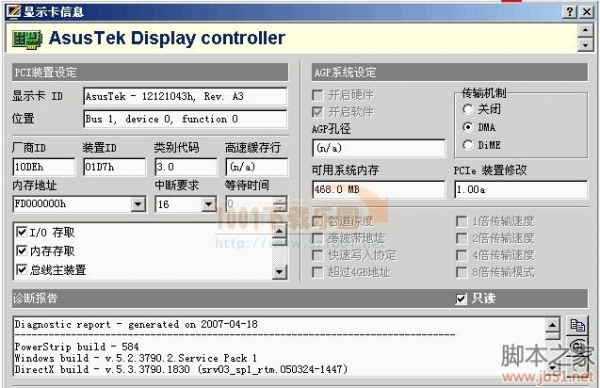Viewport: 600px width, 388px height.
Task: Select the DiME radio button
Action: 468,145
